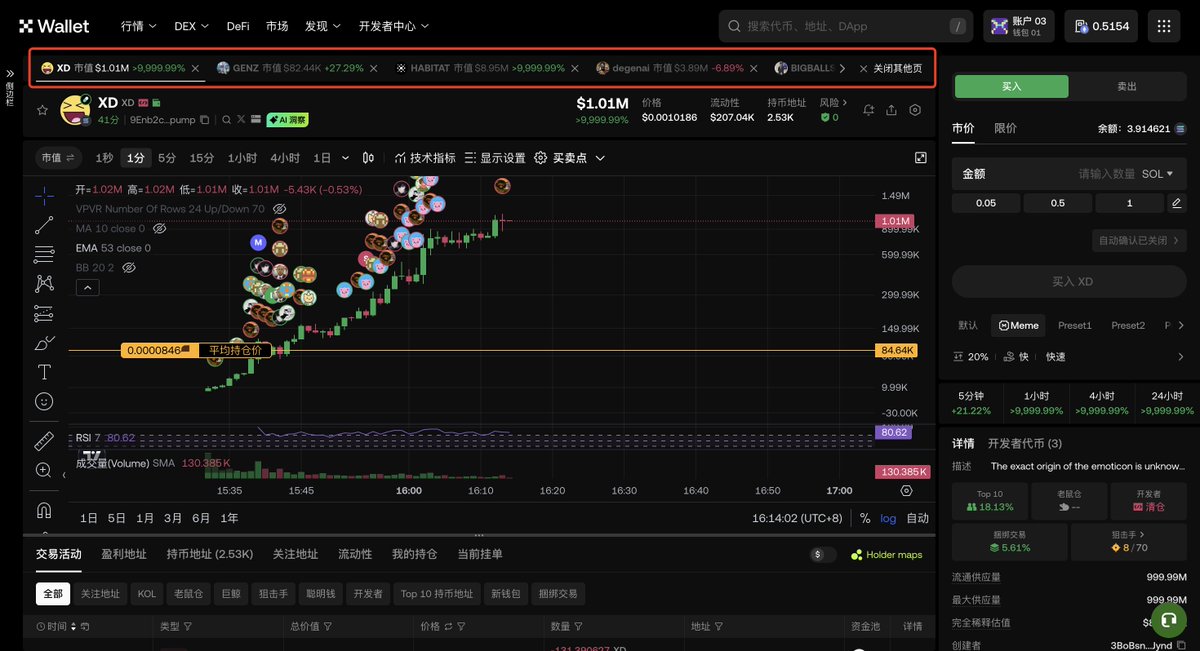Open Holder maps link
This screenshot has width=1200, height=651.
click(x=886, y=554)
